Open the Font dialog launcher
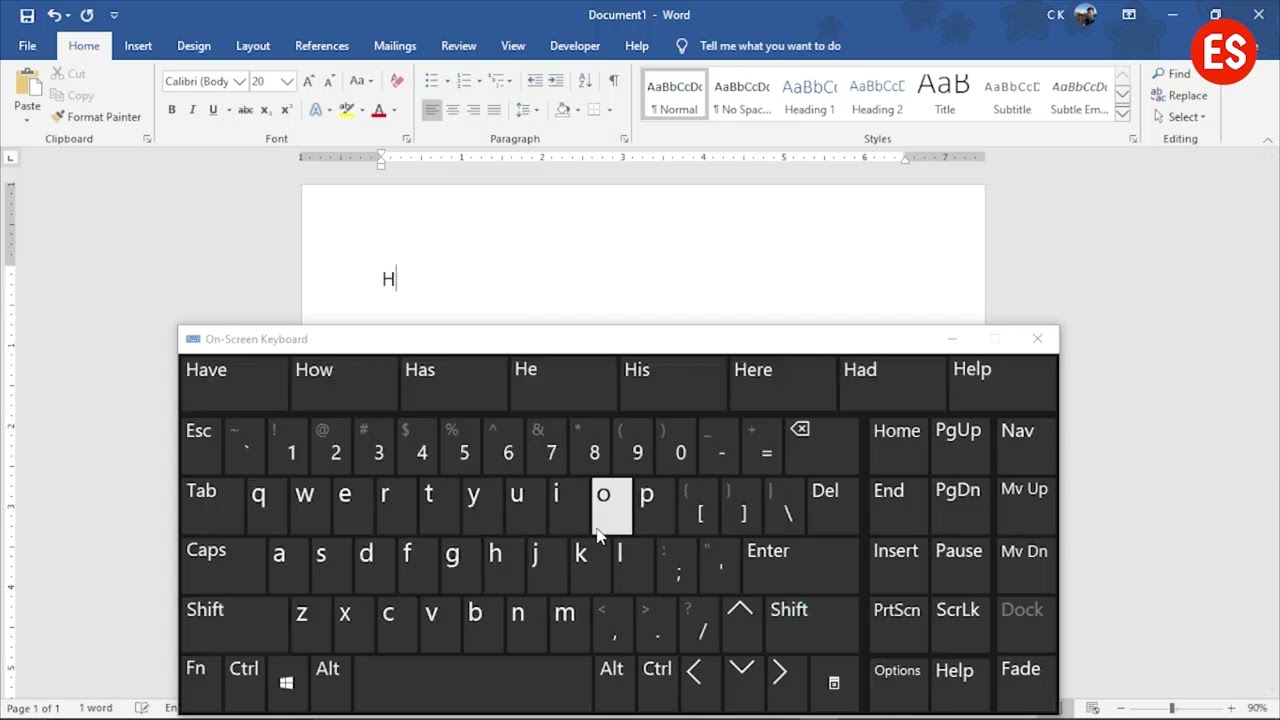 [x=406, y=139]
